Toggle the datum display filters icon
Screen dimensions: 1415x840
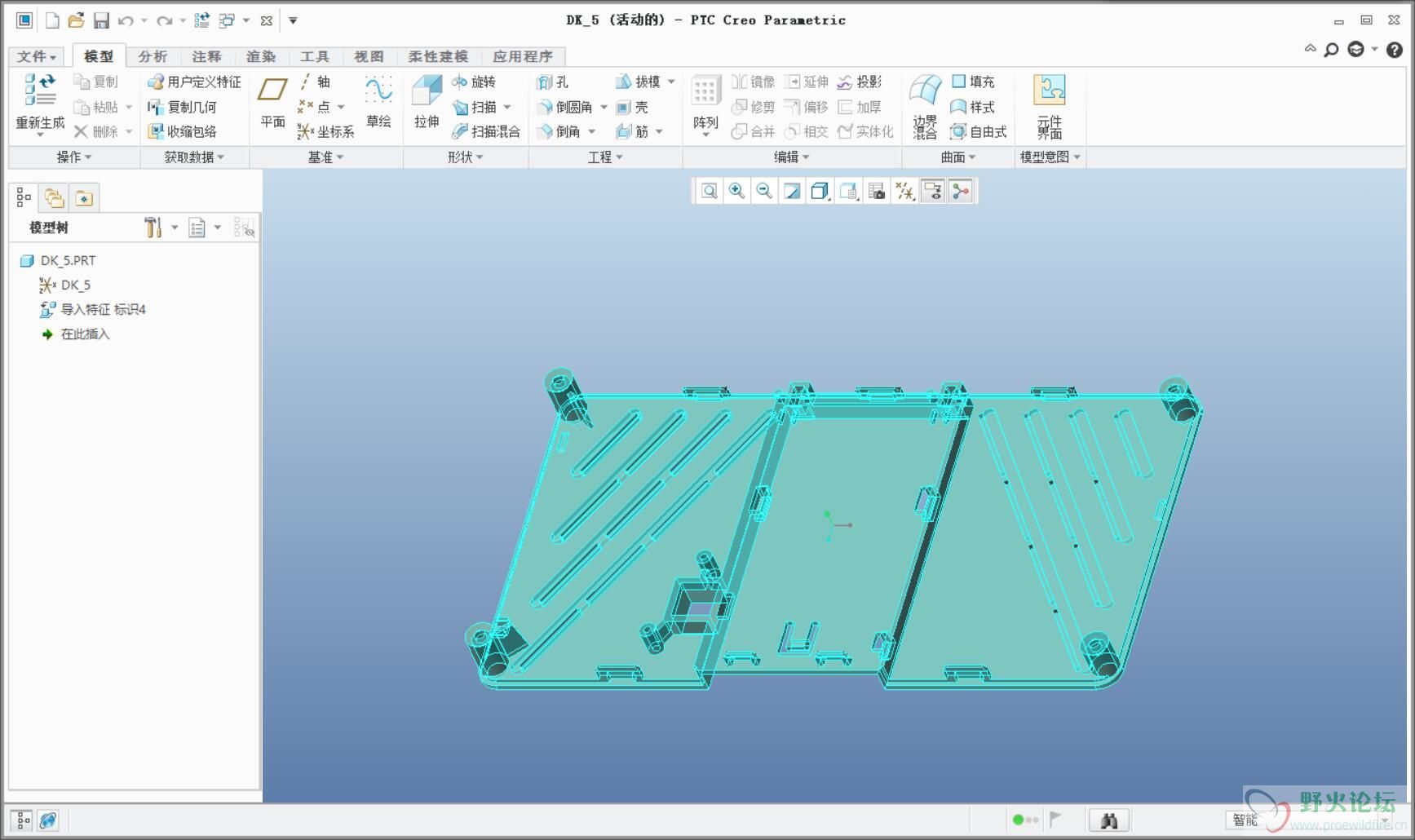904,191
